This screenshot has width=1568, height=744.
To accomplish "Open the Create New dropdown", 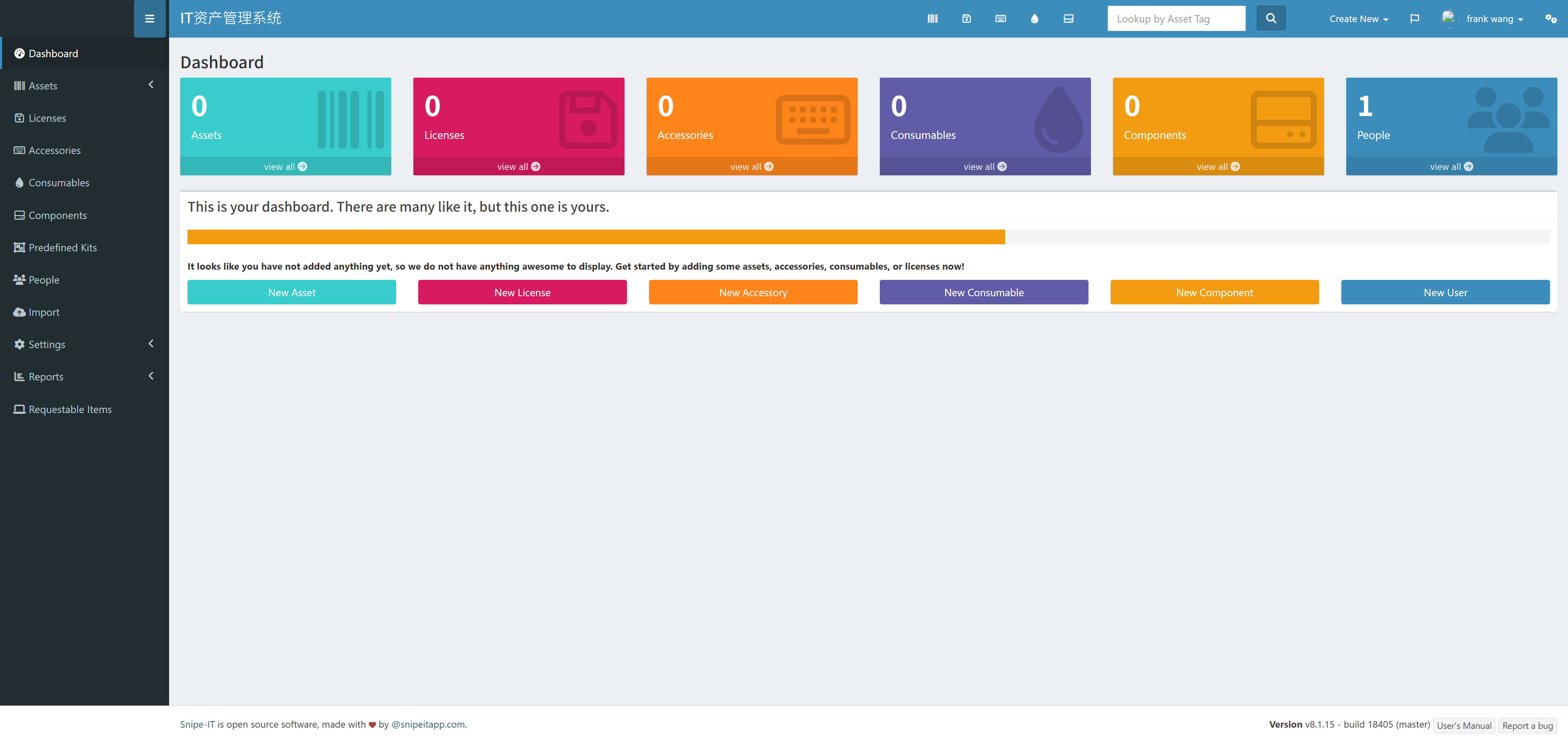I will (x=1358, y=19).
